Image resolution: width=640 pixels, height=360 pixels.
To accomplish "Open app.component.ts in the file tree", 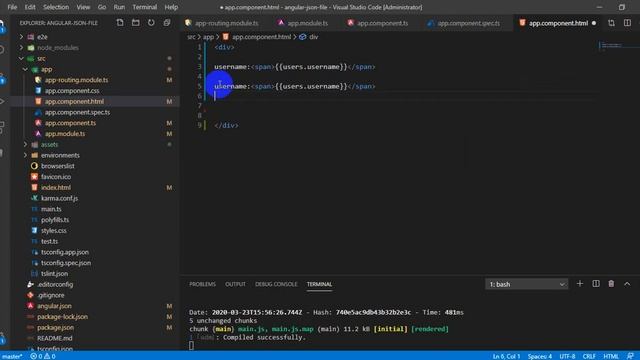I will click(x=70, y=123).
